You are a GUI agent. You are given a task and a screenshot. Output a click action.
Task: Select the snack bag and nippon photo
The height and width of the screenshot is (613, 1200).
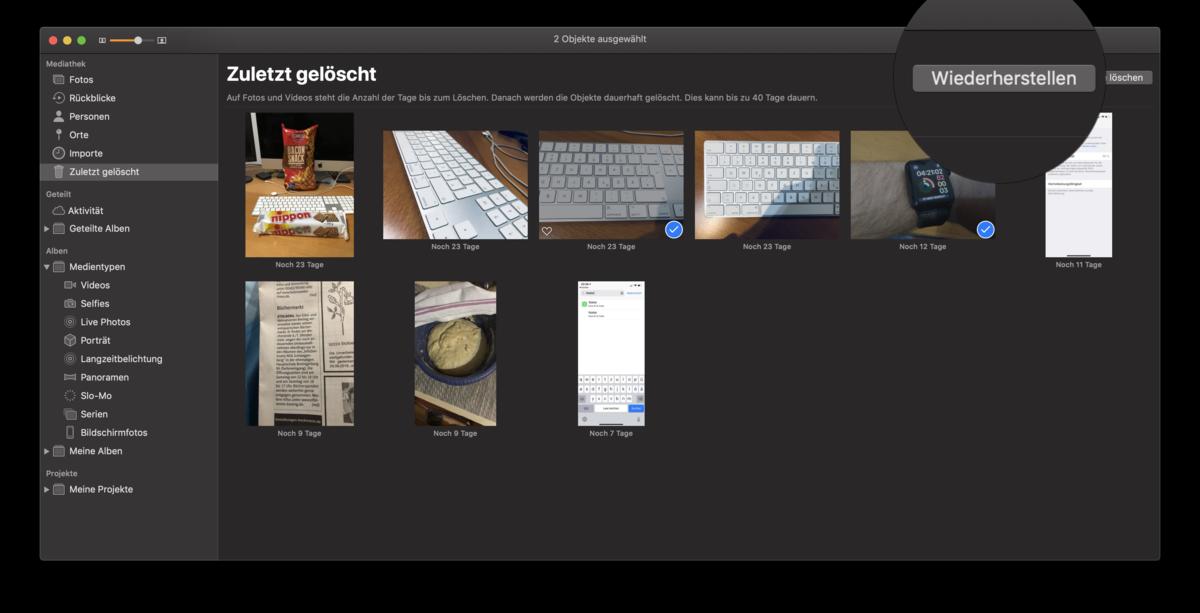[x=300, y=185]
